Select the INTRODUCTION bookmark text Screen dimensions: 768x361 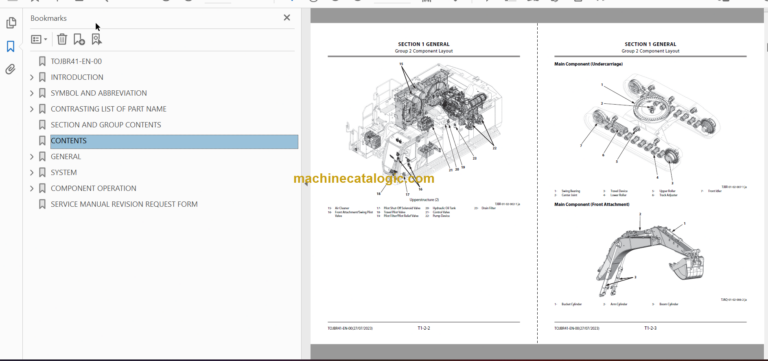[77, 77]
